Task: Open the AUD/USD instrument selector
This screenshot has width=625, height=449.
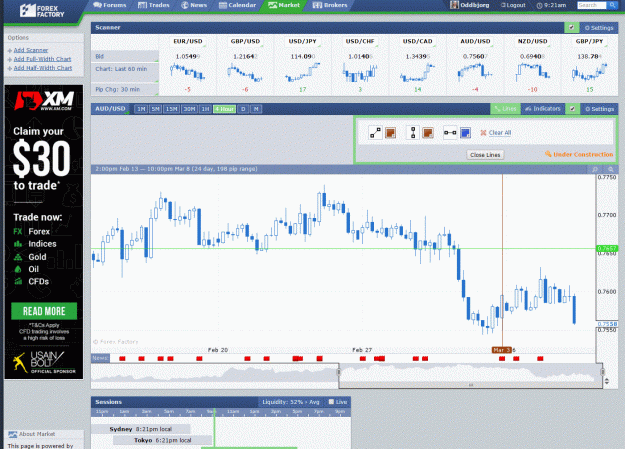Action: (x=111, y=109)
